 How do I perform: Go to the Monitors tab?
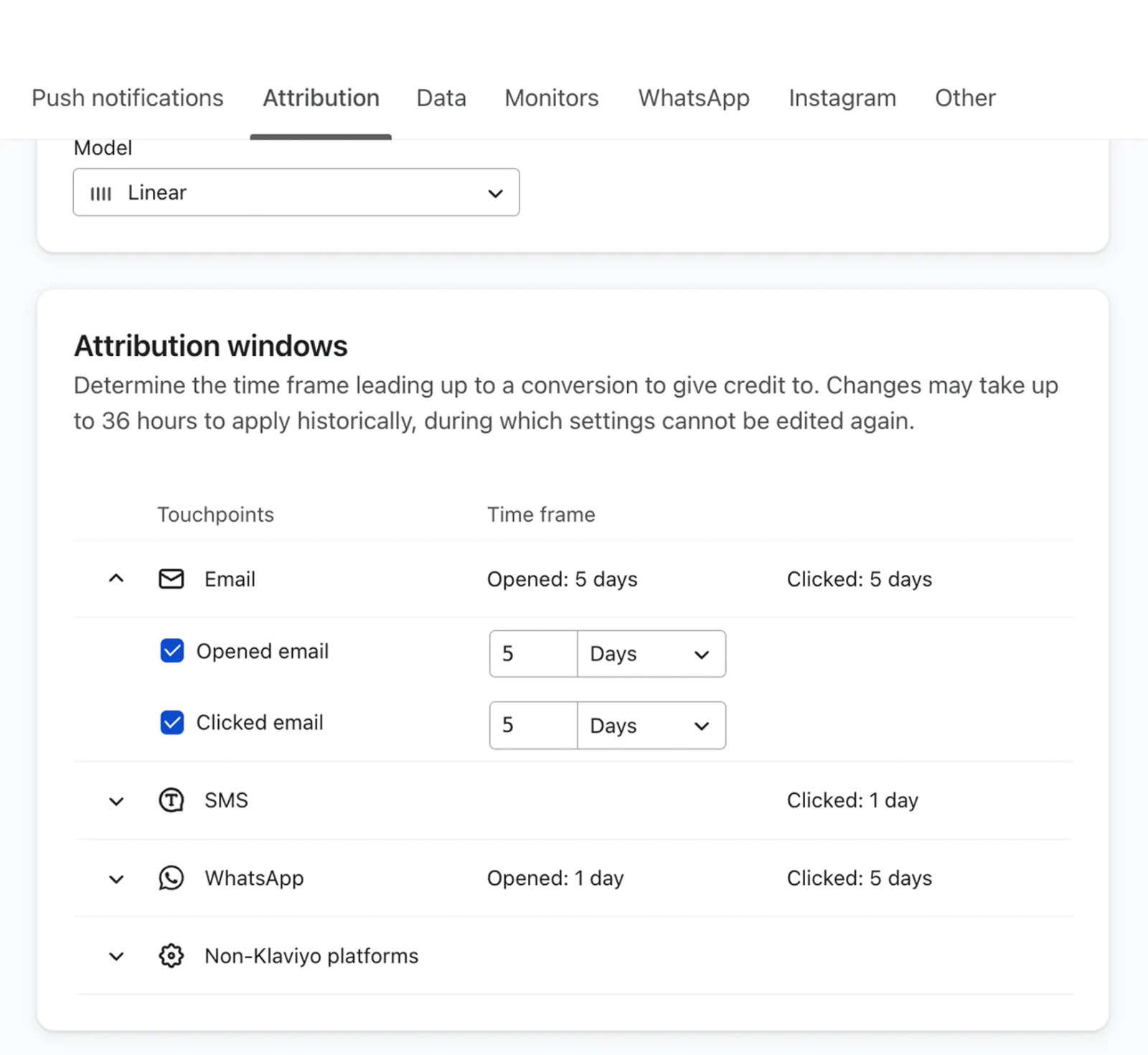552,98
